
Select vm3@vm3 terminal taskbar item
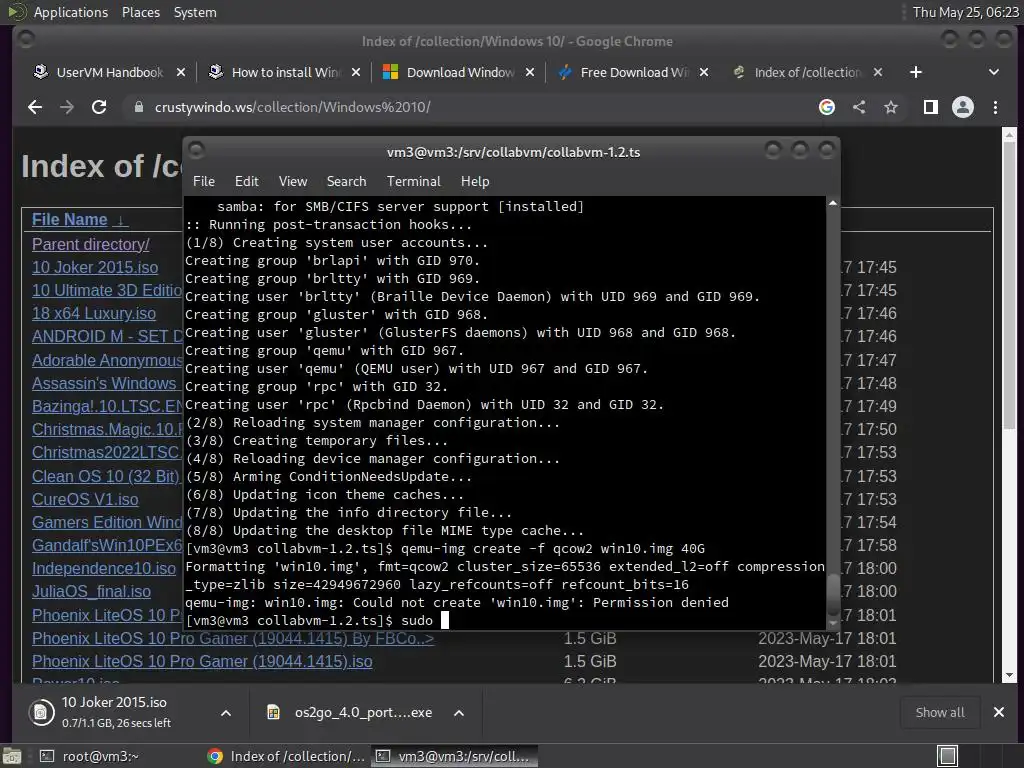[455, 756]
